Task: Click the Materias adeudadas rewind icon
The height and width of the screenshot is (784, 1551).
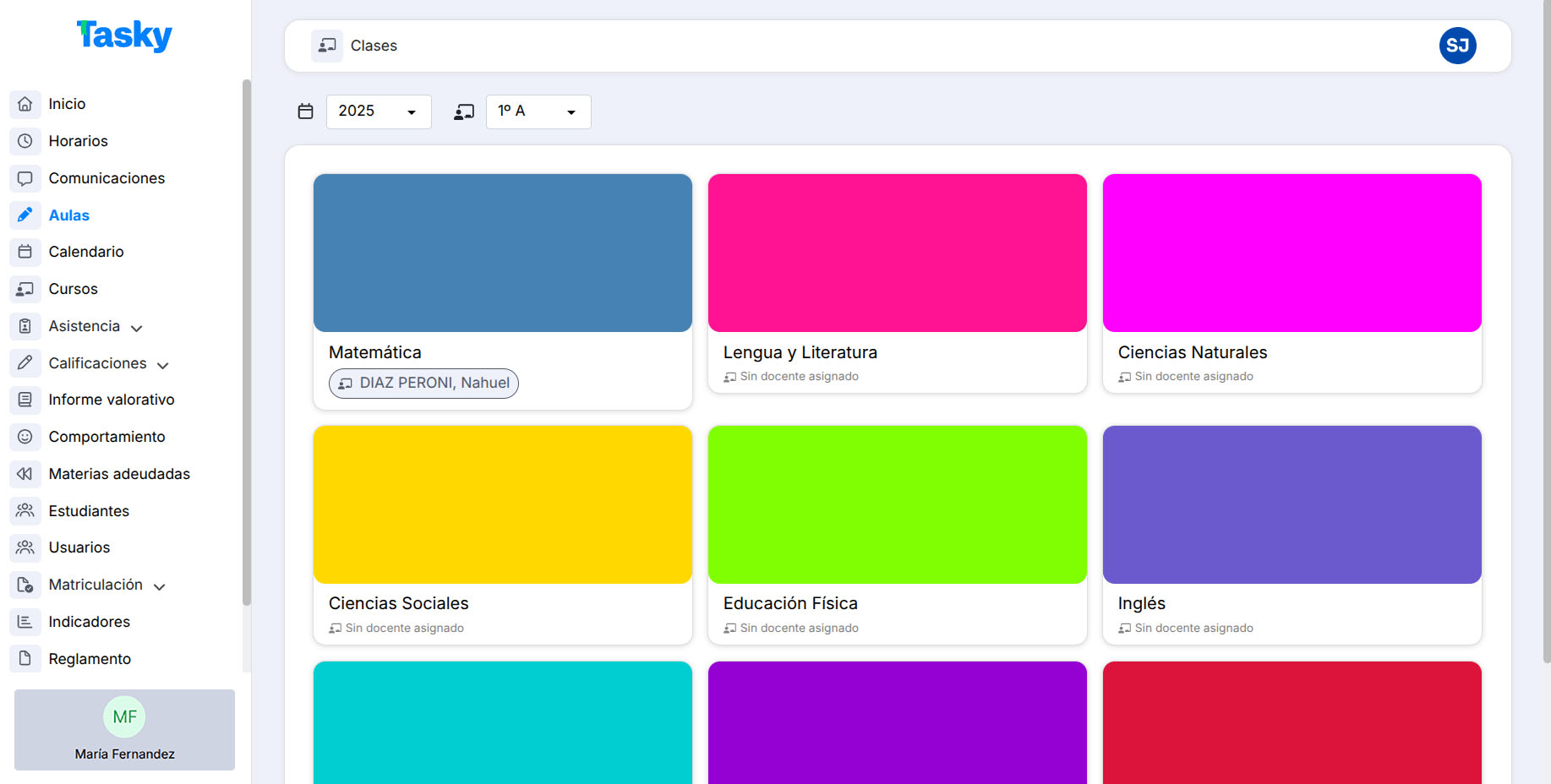Action: pos(25,474)
